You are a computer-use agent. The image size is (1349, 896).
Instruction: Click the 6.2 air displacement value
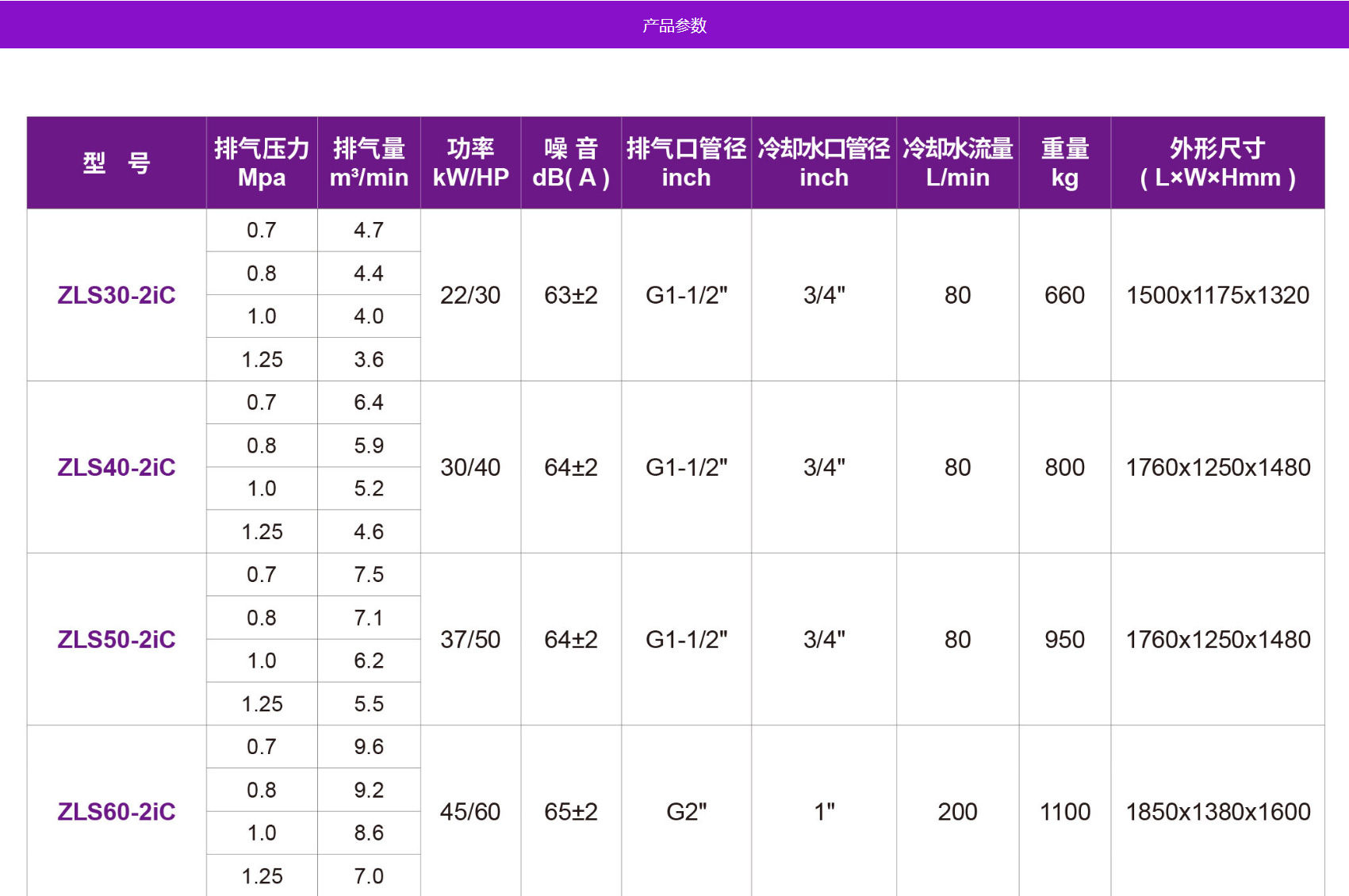[x=369, y=660]
